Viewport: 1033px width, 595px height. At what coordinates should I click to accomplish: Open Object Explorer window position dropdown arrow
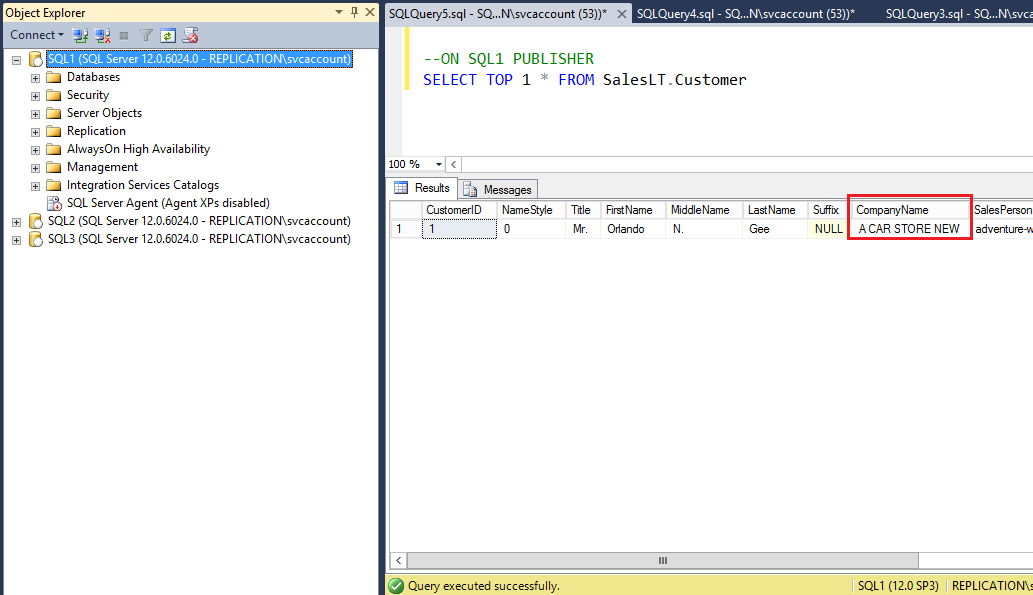(339, 12)
